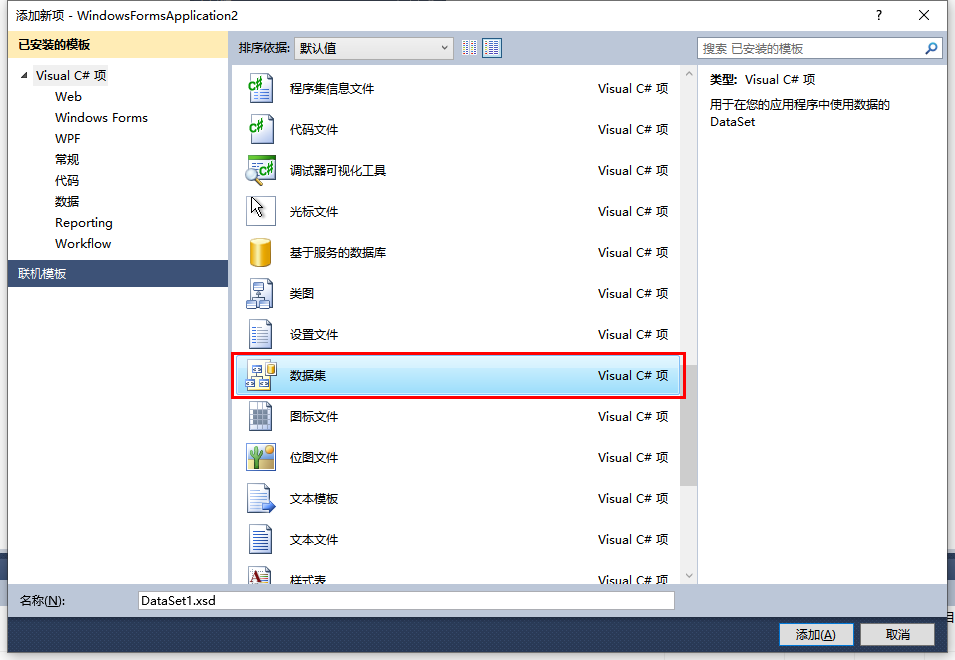Click the scrollbar down arrow in template list
This screenshot has width=955, height=660.
689,578
